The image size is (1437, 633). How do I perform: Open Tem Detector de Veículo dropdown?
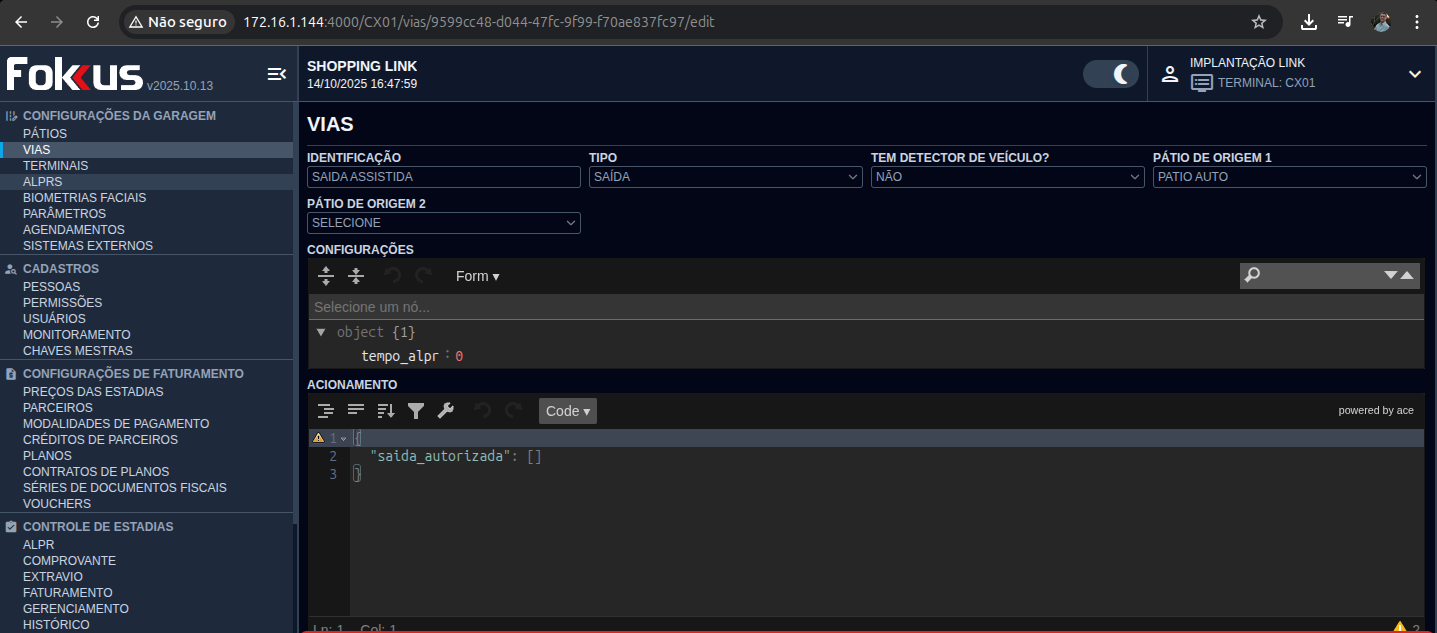(x=1007, y=177)
